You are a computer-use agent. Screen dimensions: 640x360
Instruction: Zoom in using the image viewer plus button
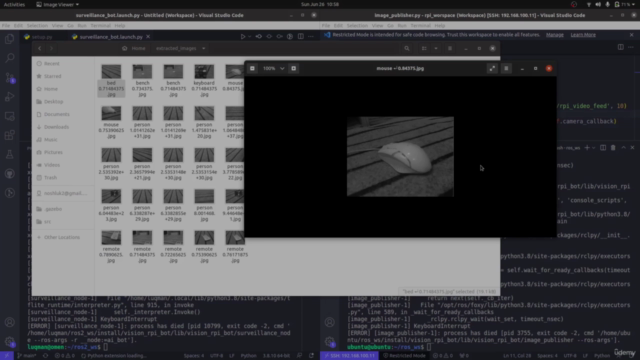click(x=293, y=68)
